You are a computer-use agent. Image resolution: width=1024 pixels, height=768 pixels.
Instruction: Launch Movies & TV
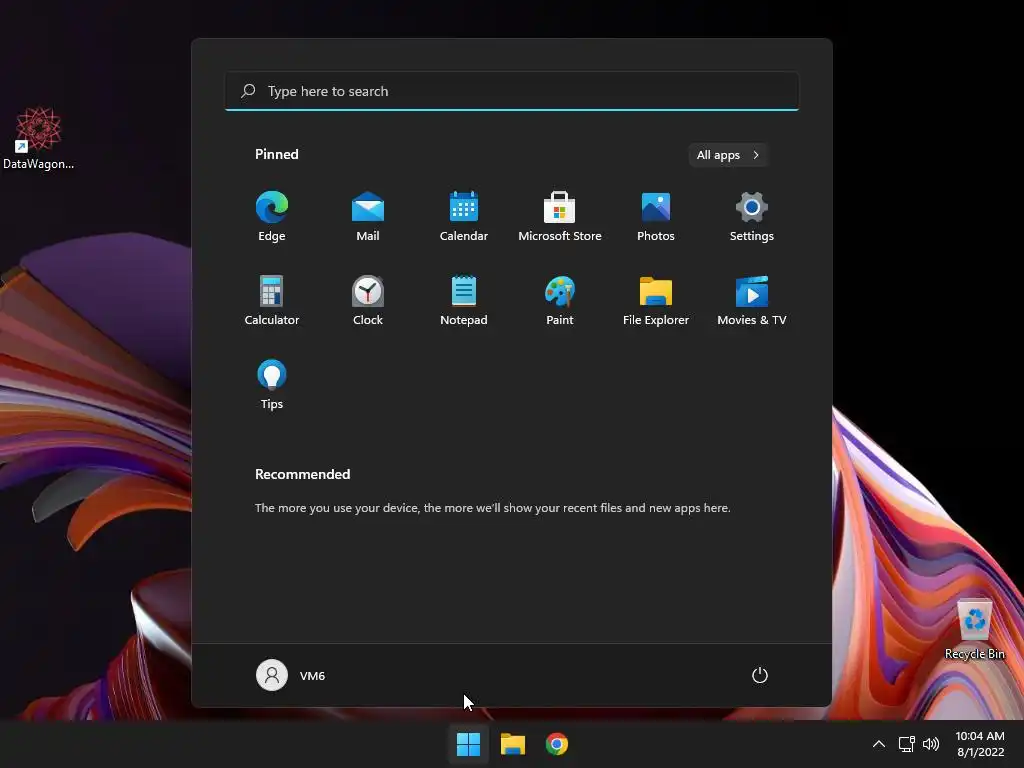pos(752,300)
